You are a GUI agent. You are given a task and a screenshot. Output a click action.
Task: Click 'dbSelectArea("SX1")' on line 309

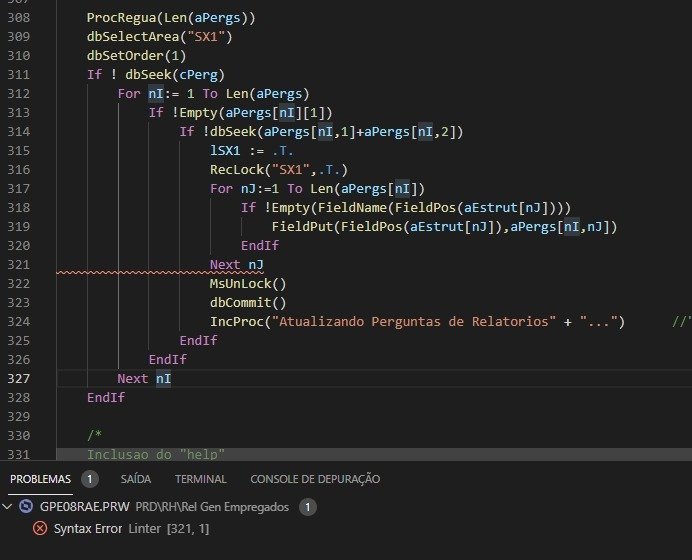159,37
